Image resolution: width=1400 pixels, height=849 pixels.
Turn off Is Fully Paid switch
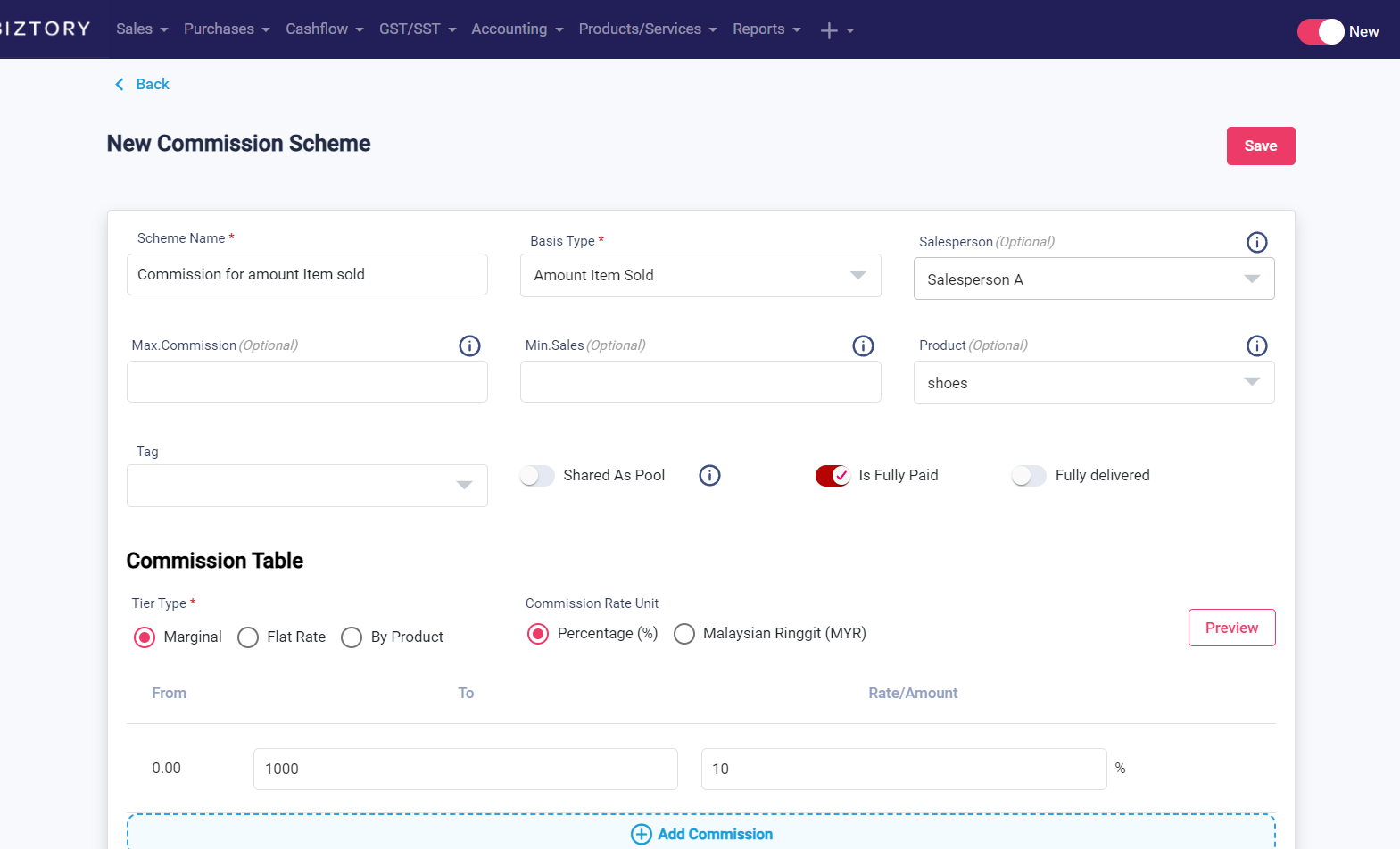coord(833,476)
